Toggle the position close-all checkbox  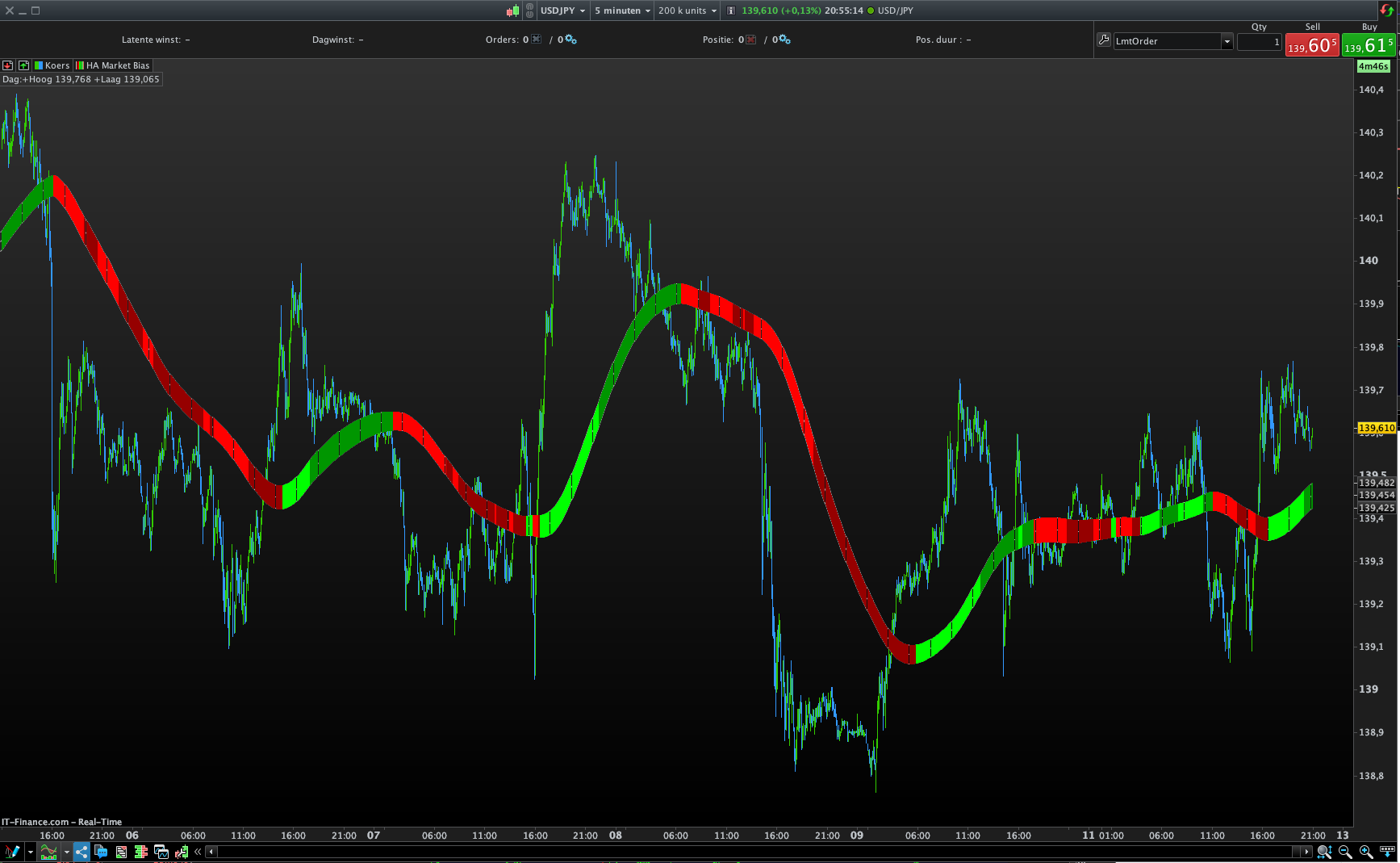[x=751, y=40]
